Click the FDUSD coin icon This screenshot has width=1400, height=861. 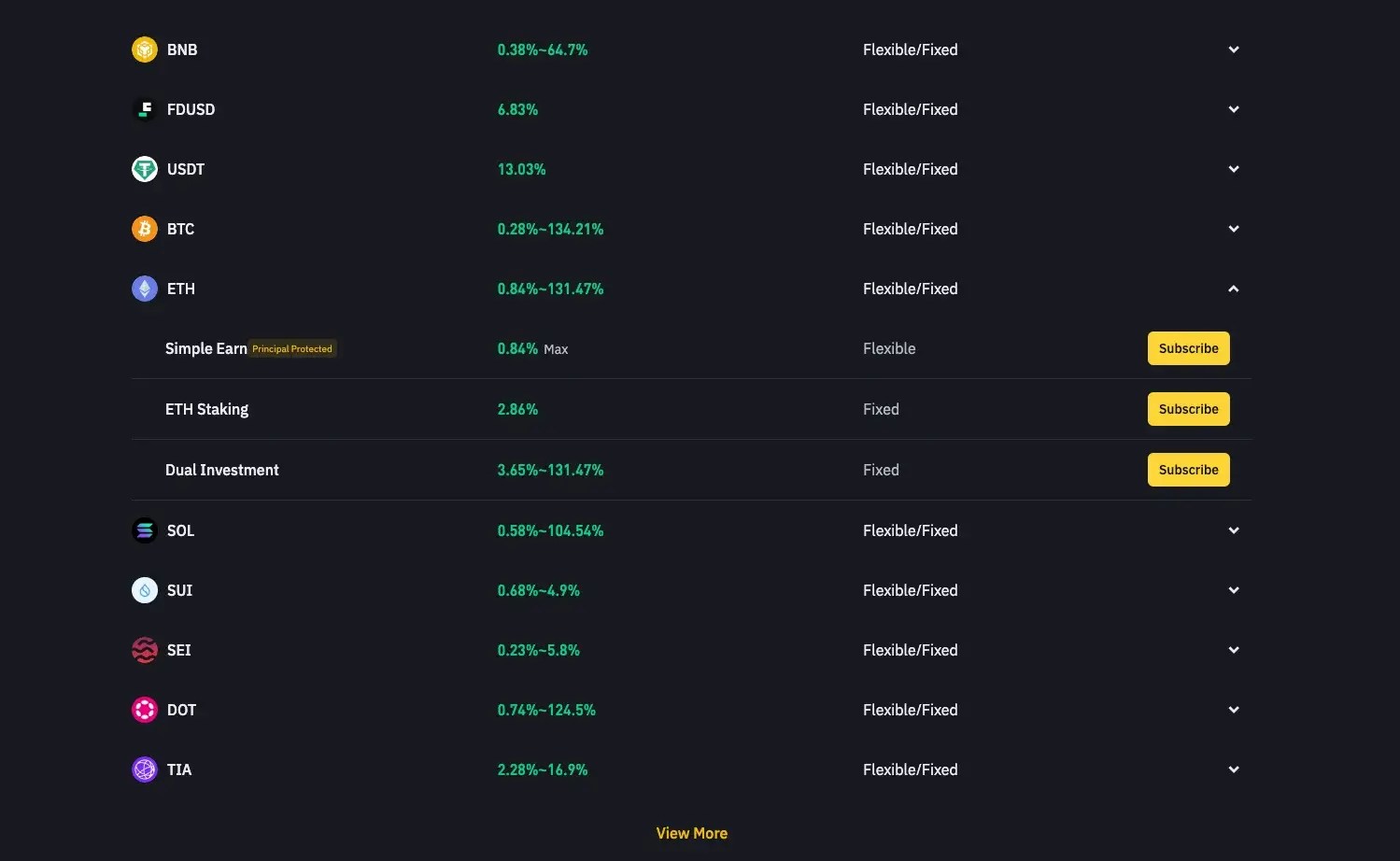[144, 108]
